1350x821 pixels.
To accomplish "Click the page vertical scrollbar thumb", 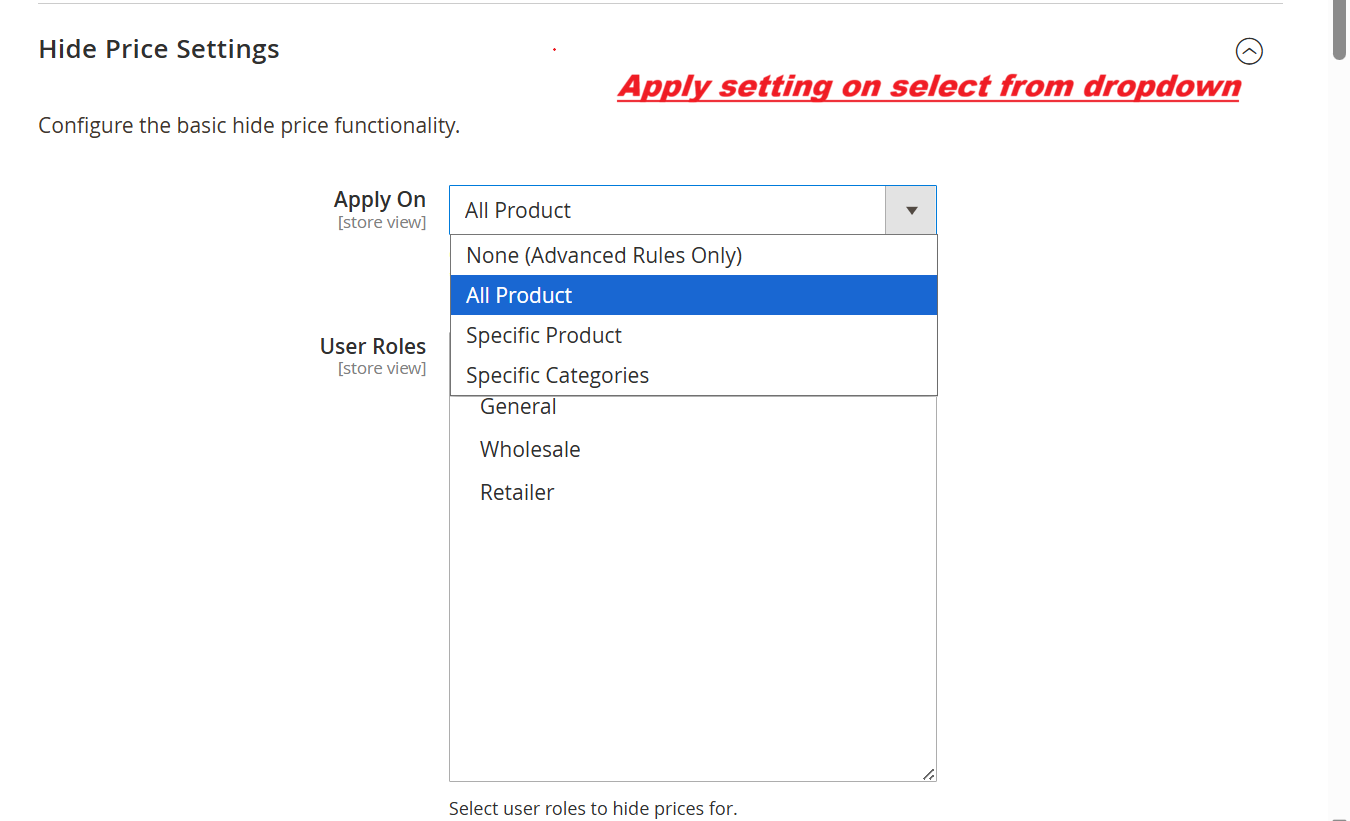I will click(x=1339, y=30).
